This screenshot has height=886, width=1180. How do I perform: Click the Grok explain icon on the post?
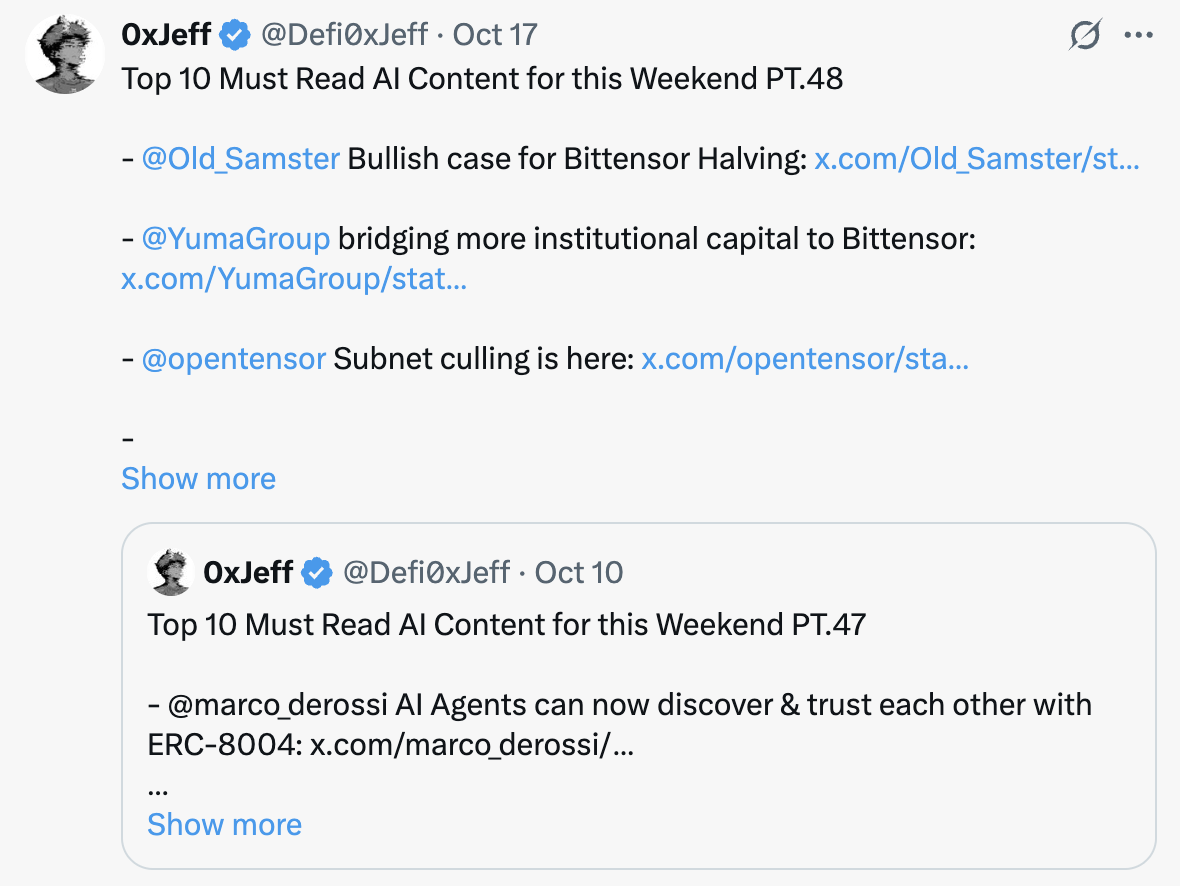pyautogui.click(x=1085, y=35)
